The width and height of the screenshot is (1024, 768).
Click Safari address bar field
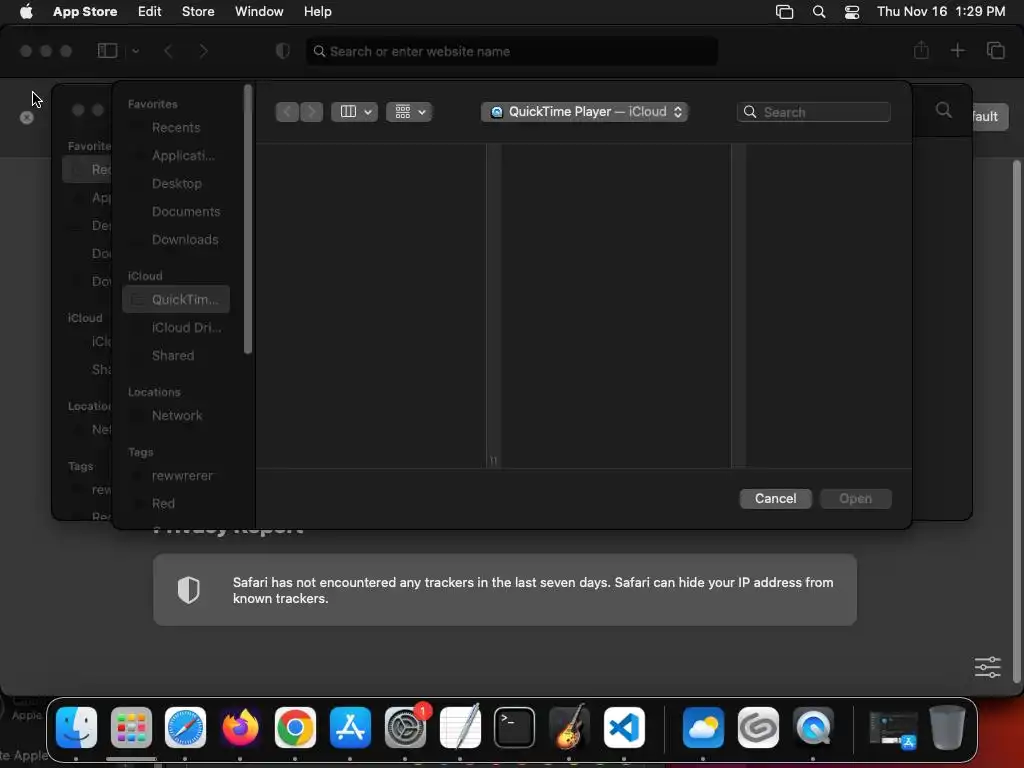coord(512,51)
